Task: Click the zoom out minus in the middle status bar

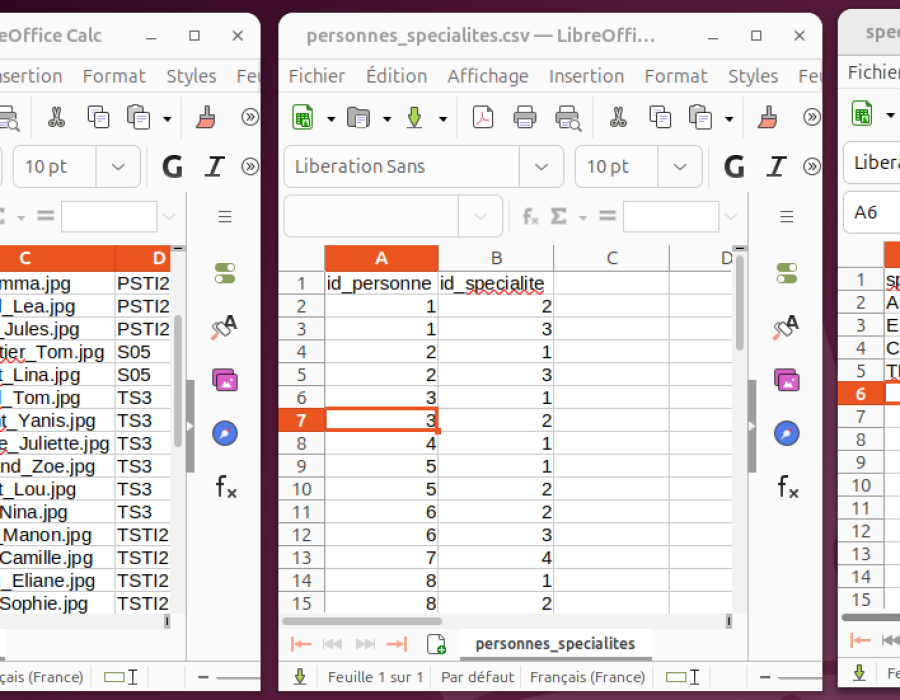Action: click(765, 677)
